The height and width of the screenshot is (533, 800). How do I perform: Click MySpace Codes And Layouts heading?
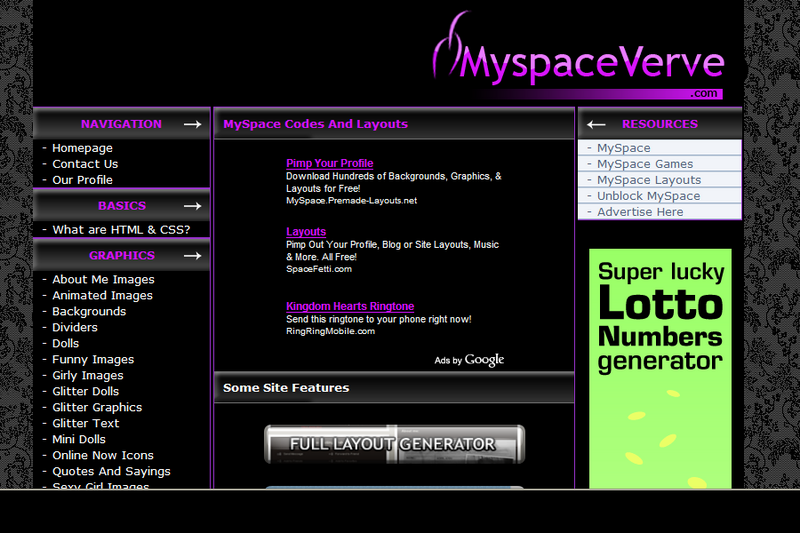coord(315,124)
